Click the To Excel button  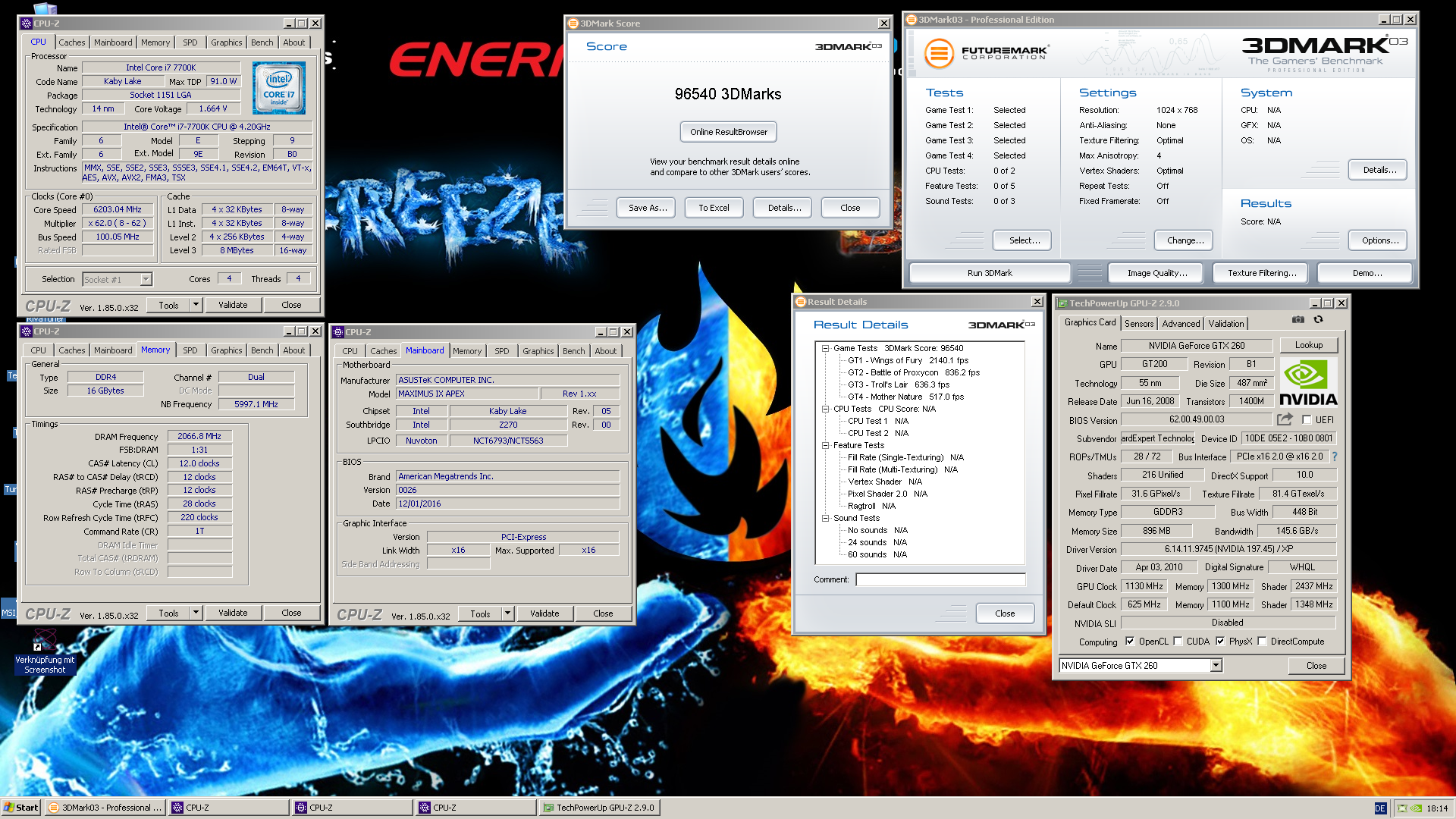(x=714, y=208)
